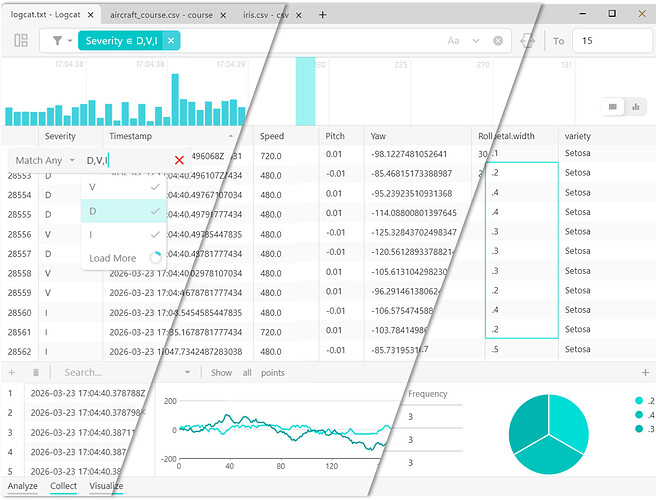
Task: Open the Visualize tab at the bottom
Action: (x=107, y=487)
